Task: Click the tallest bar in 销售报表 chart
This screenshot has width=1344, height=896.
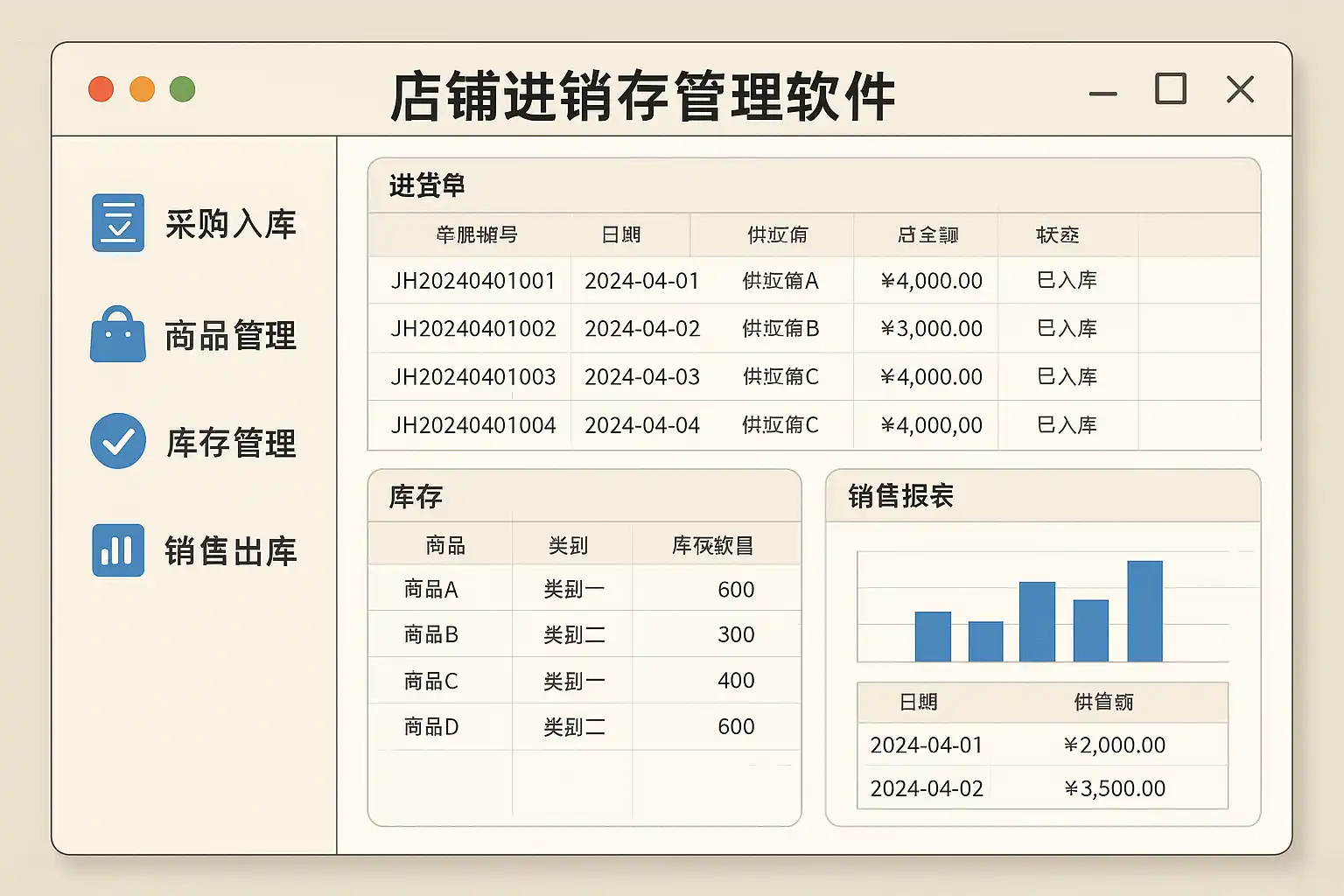Action: point(1144,611)
